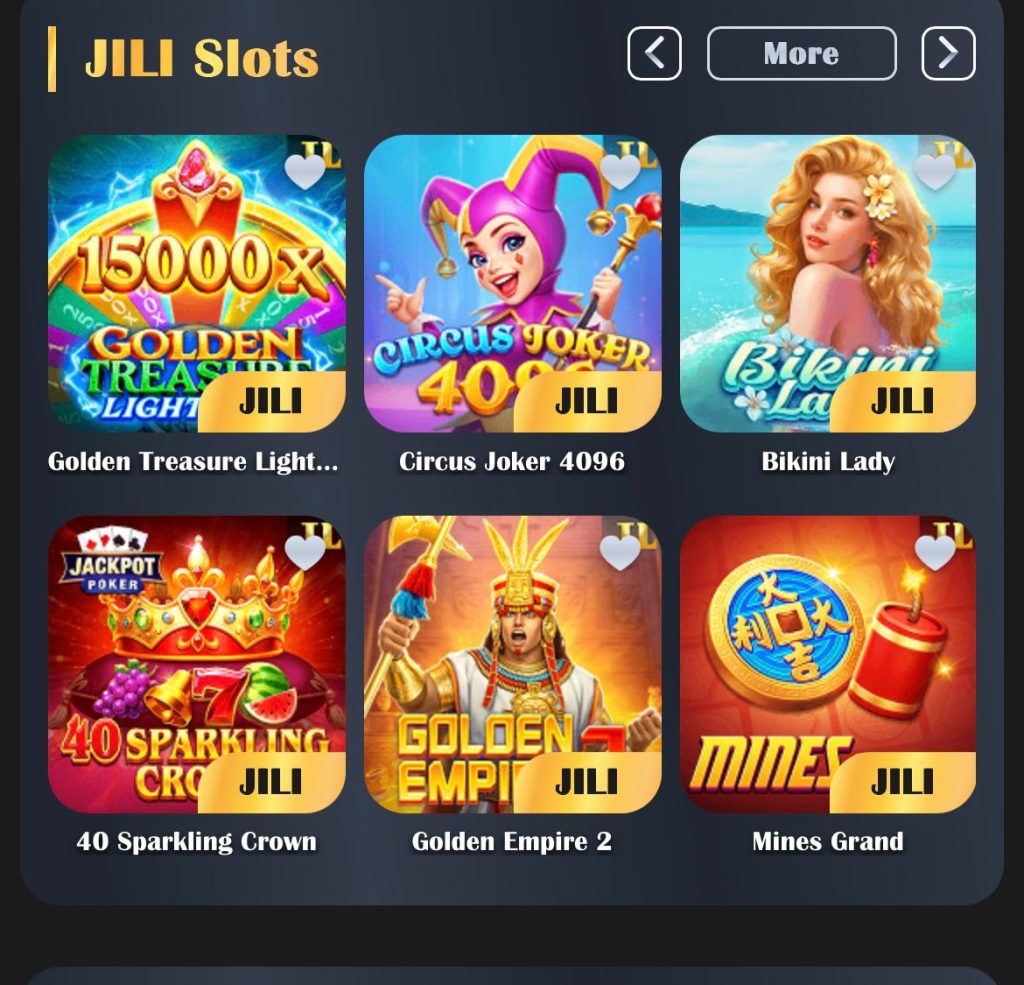The image size is (1024, 985).
Task: Favorite Golden Treasure Lightning with heart icon
Action: [305, 172]
